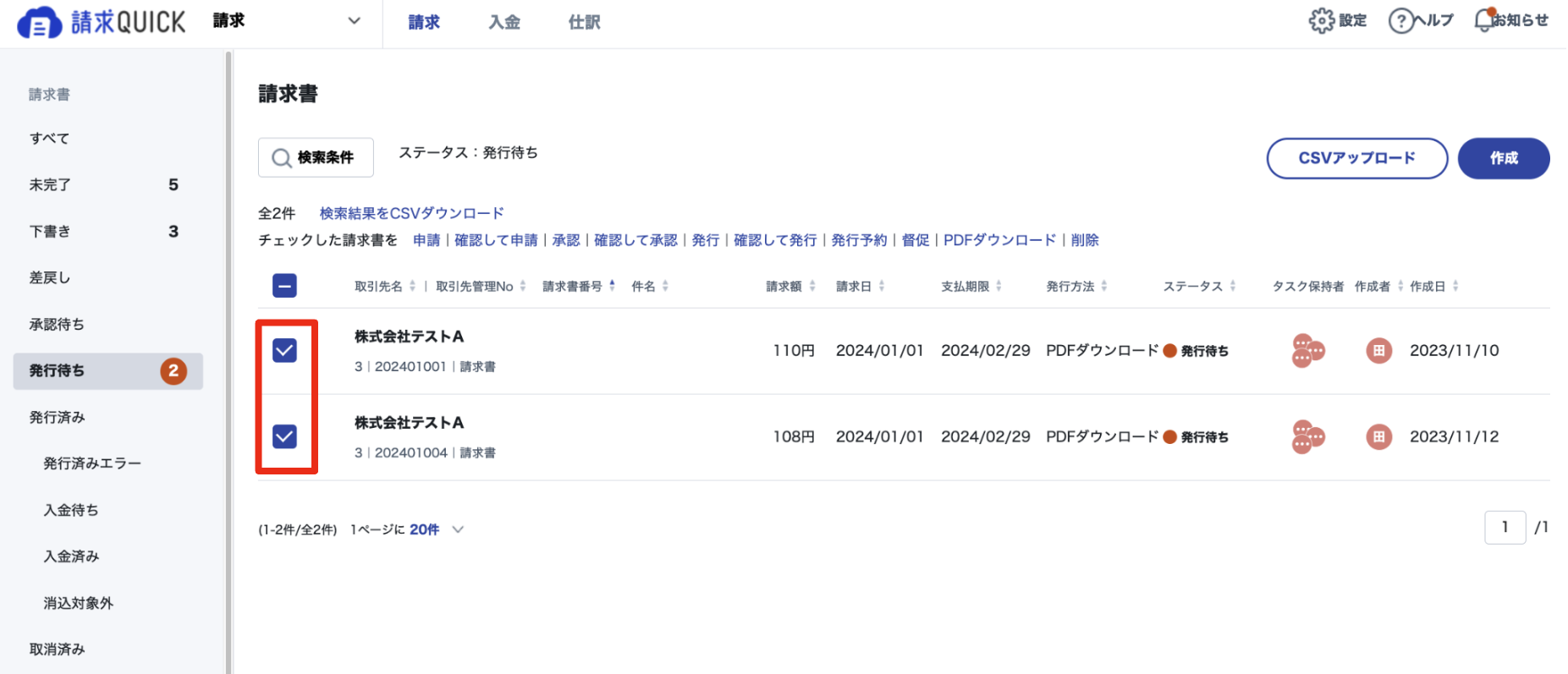Click the magnifier icon in 検索条件
The image size is (1568, 674).
281,158
